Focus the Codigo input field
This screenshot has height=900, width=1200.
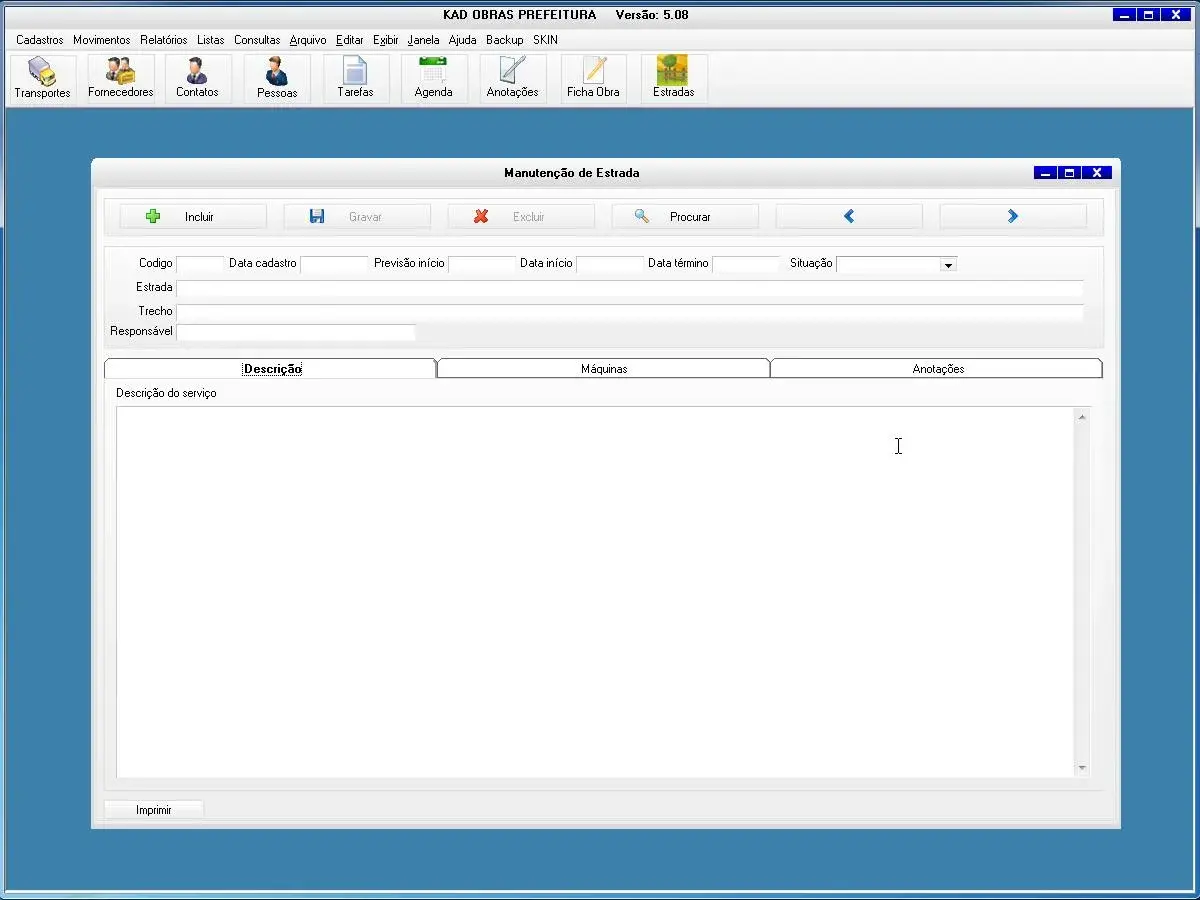click(200, 264)
